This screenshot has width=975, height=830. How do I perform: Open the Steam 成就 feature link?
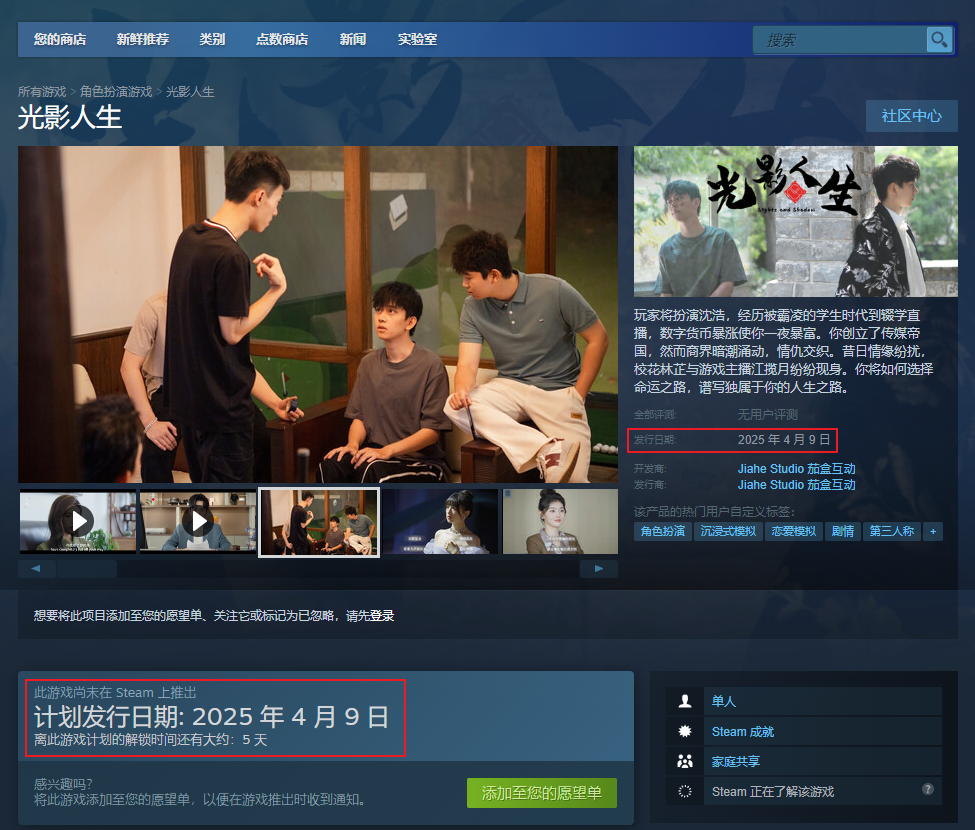[742, 731]
